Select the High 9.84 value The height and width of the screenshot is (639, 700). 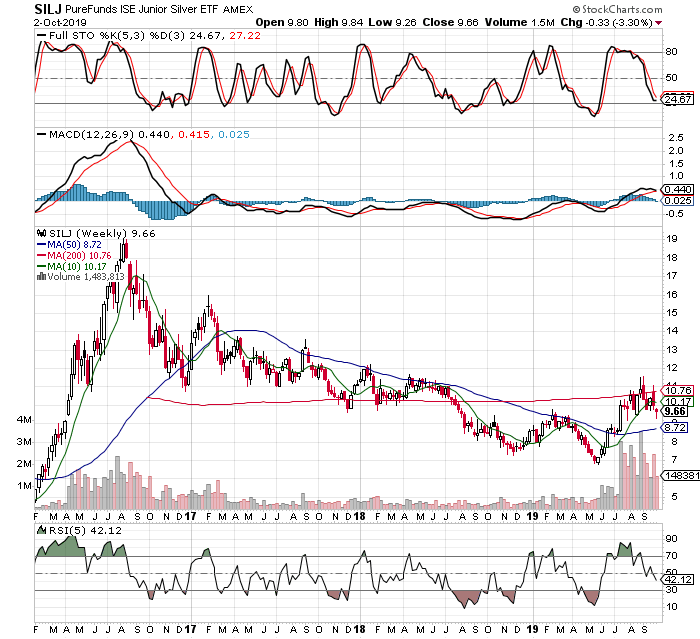point(338,22)
